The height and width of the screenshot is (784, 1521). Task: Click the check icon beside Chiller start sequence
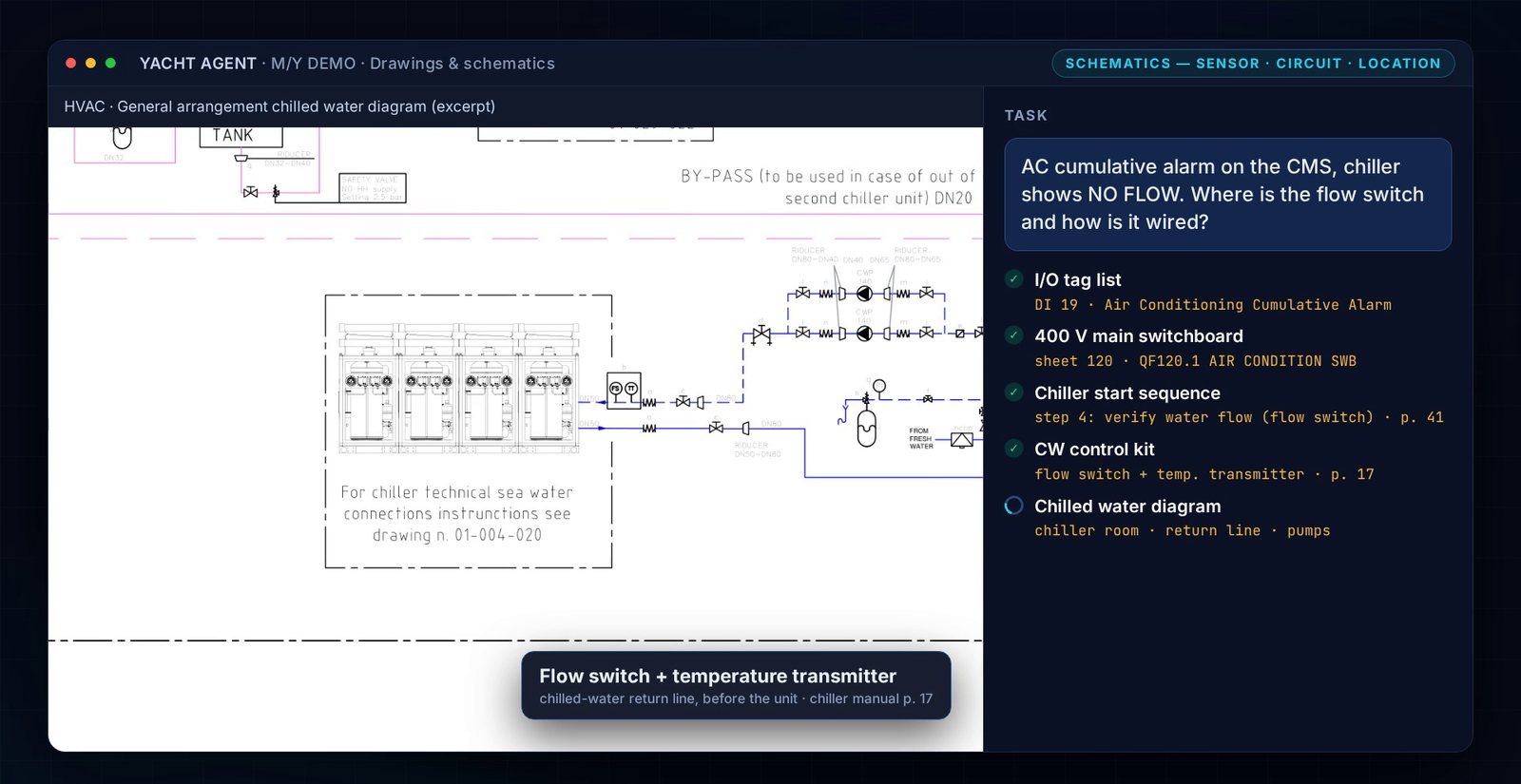(x=1014, y=392)
